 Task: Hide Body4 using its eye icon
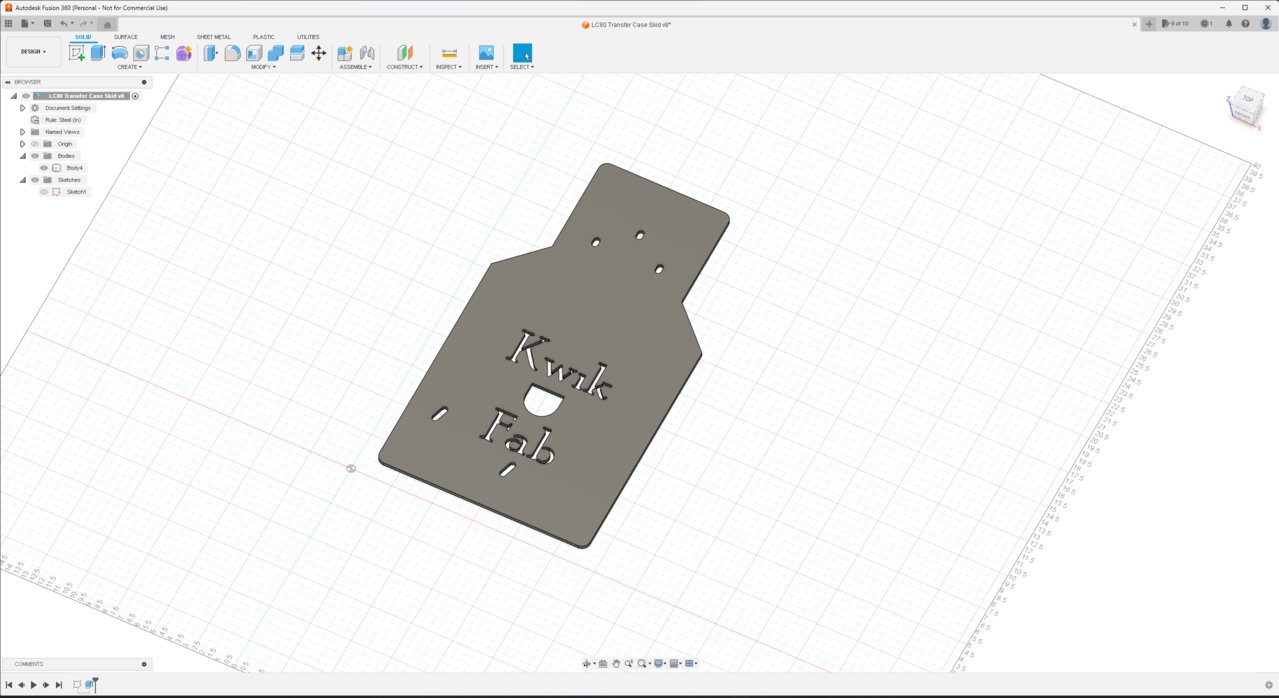44,168
